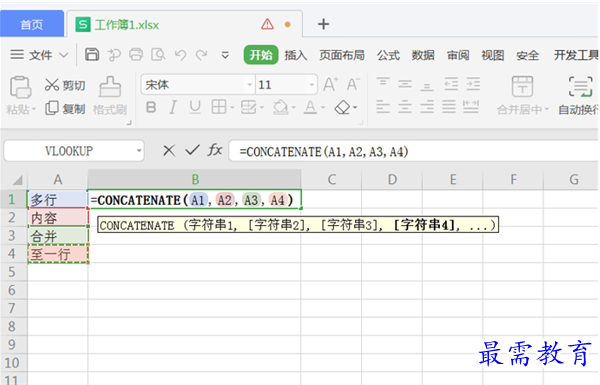
Task: Click distributed alignment icon
Action: [471, 107]
